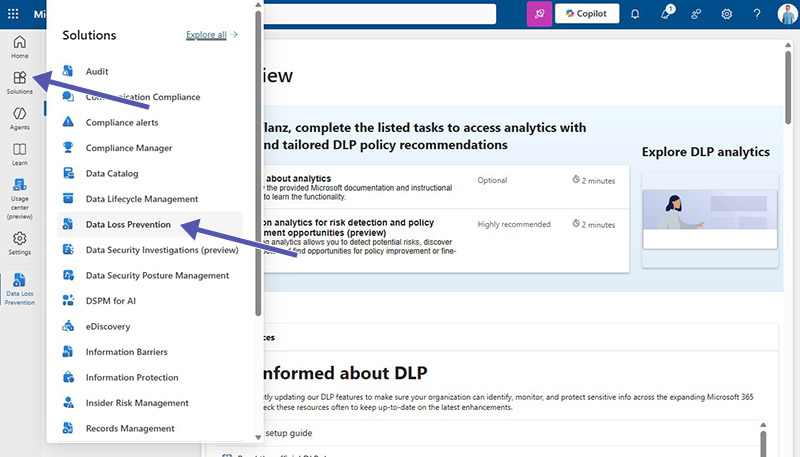The height and width of the screenshot is (457, 800).
Task: Click Solutions panel scroll down arrow
Action: (258, 437)
